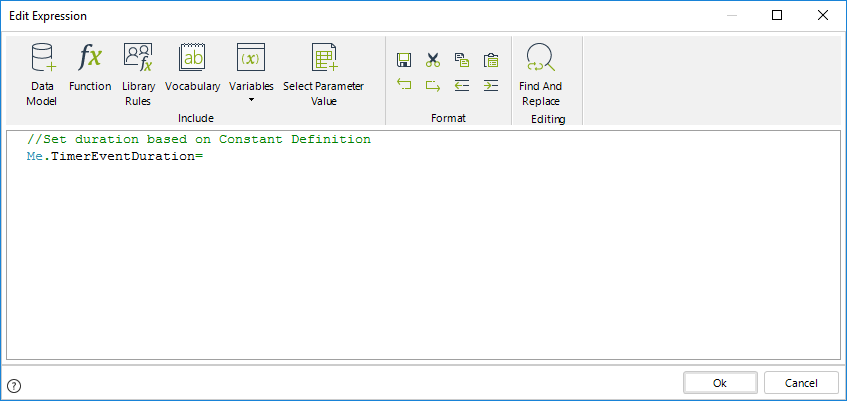Decrease indent of the line
This screenshot has width=847, height=401.
(461, 85)
